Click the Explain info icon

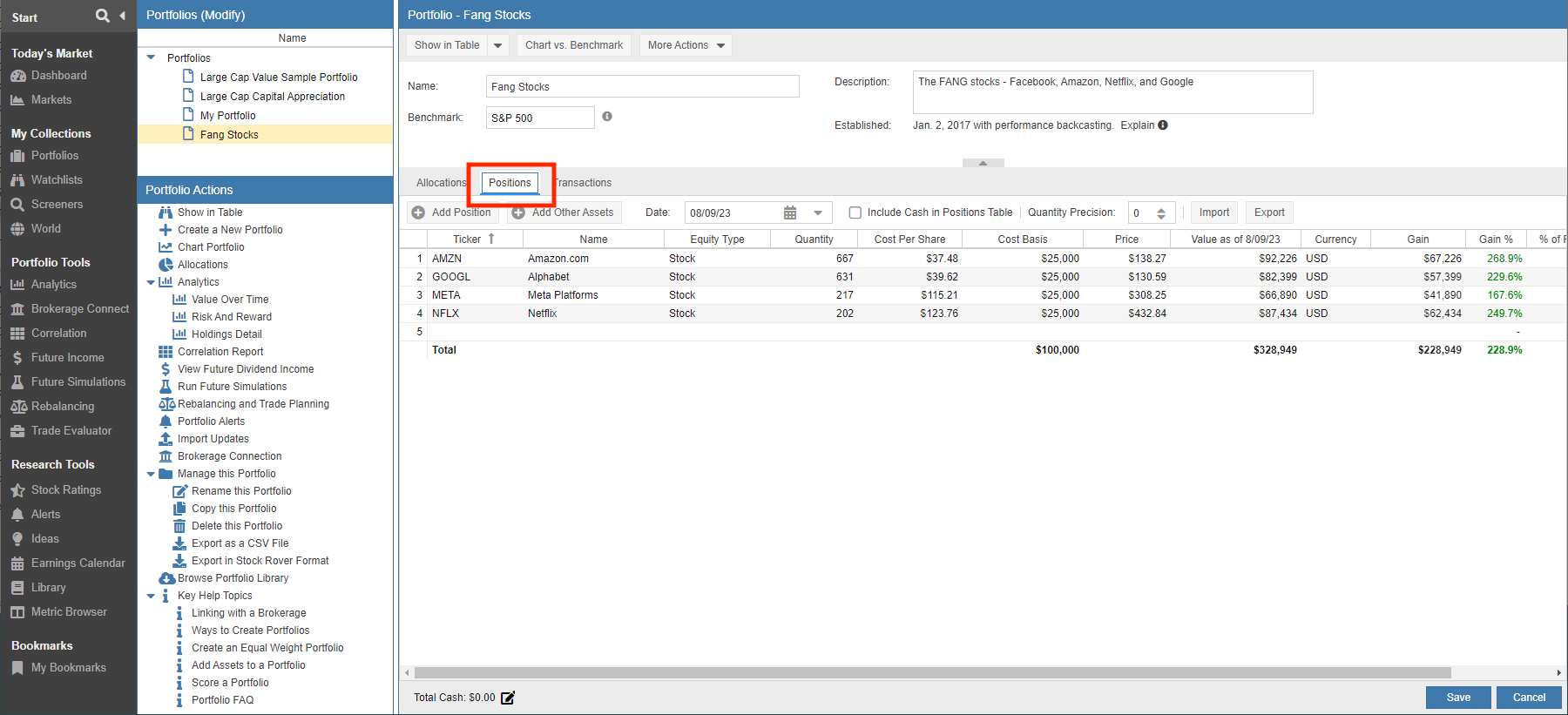point(1163,125)
